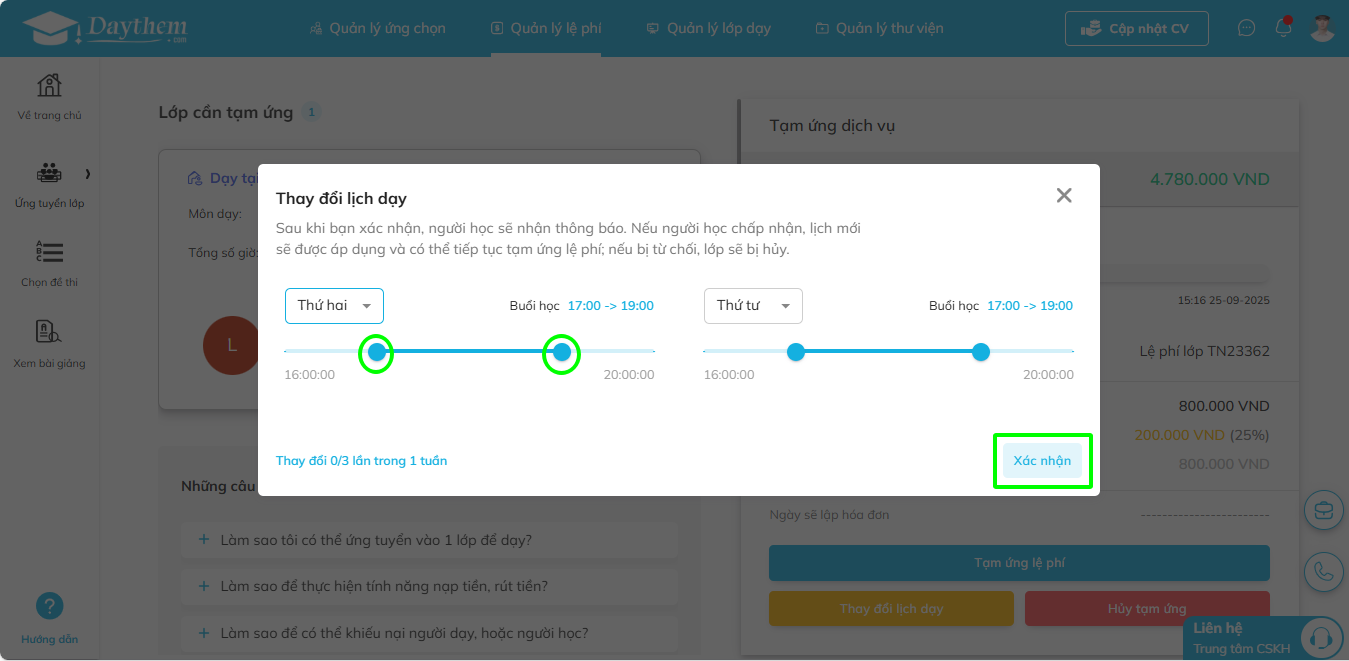This screenshot has width=1349, height=661.
Task: Click the chat message icon in header
Action: [x=1246, y=28]
